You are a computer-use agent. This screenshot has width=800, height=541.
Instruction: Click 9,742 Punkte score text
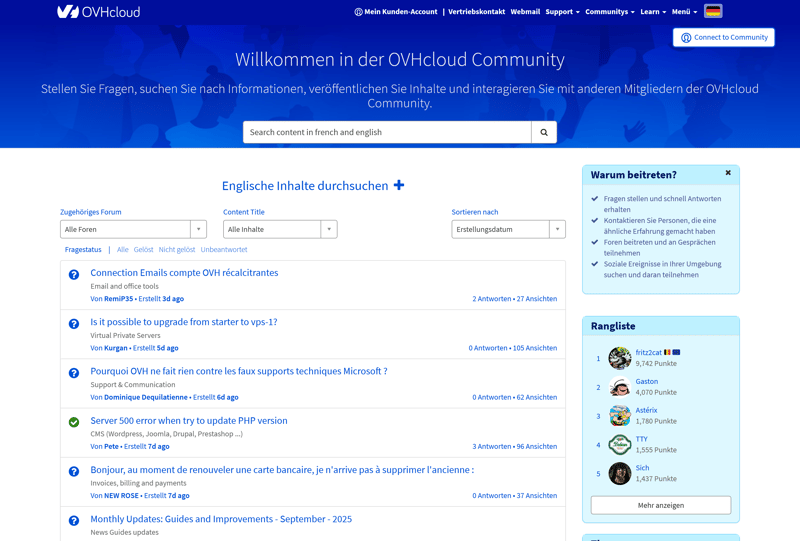point(656,363)
